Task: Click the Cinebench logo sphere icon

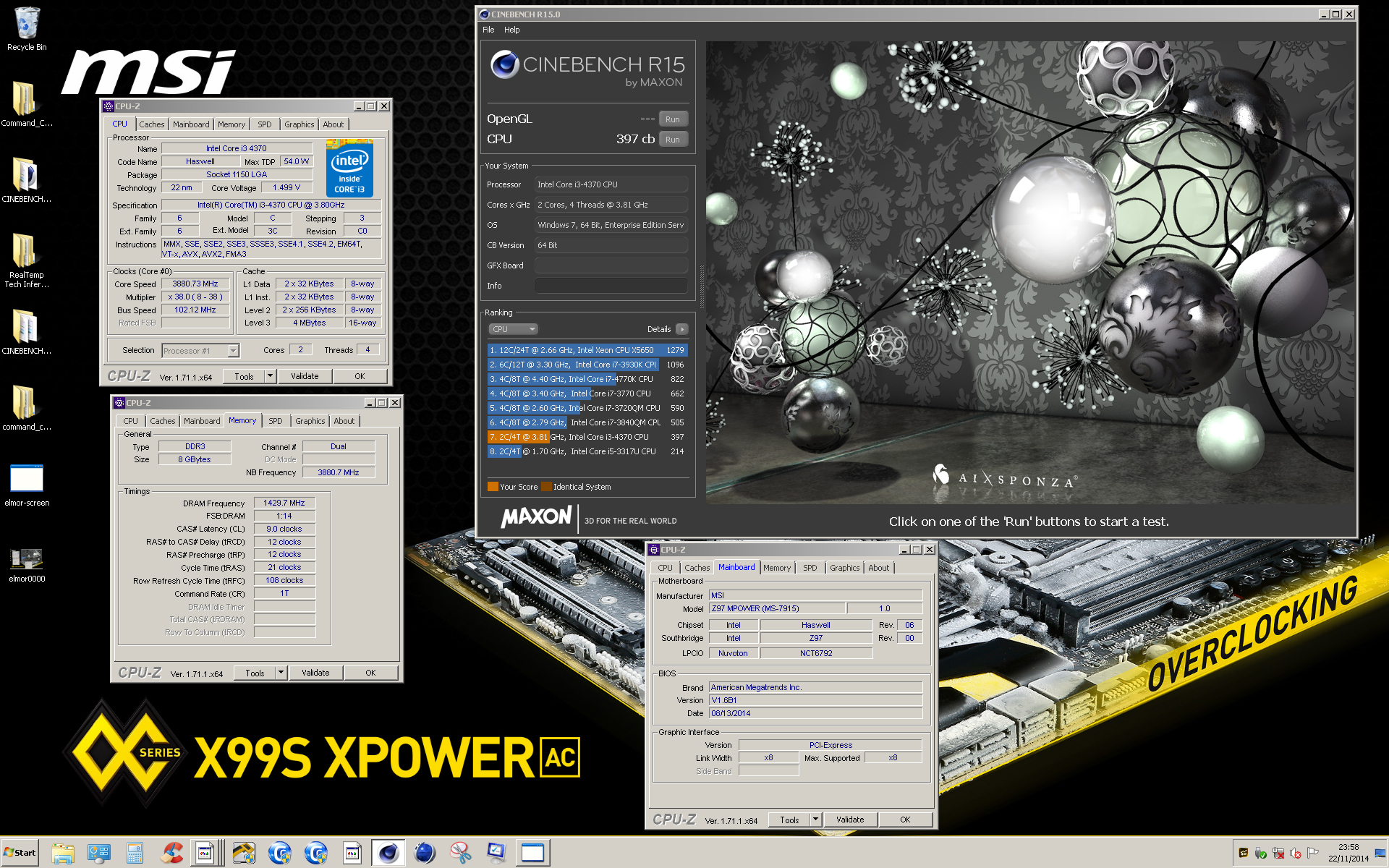Action: point(505,65)
